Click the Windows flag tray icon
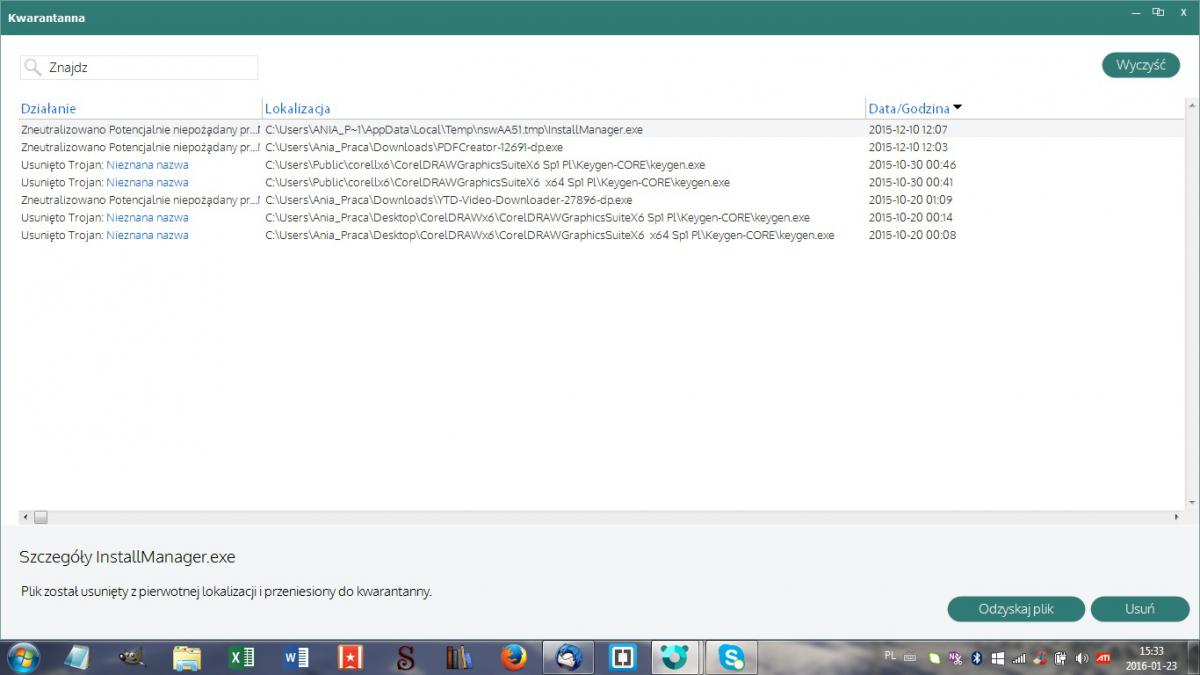Image resolution: width=1200 pixels, height=675 pixels. tap(998, 658)
